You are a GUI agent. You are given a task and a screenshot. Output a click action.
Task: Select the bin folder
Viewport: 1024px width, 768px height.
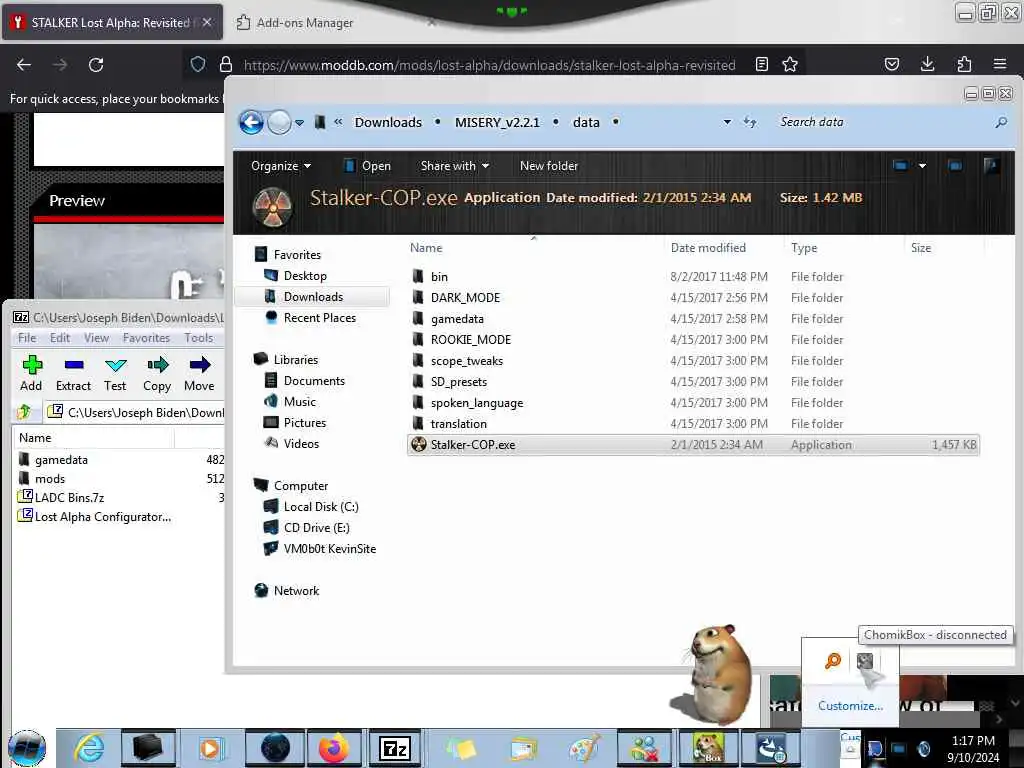coord(439,276)
